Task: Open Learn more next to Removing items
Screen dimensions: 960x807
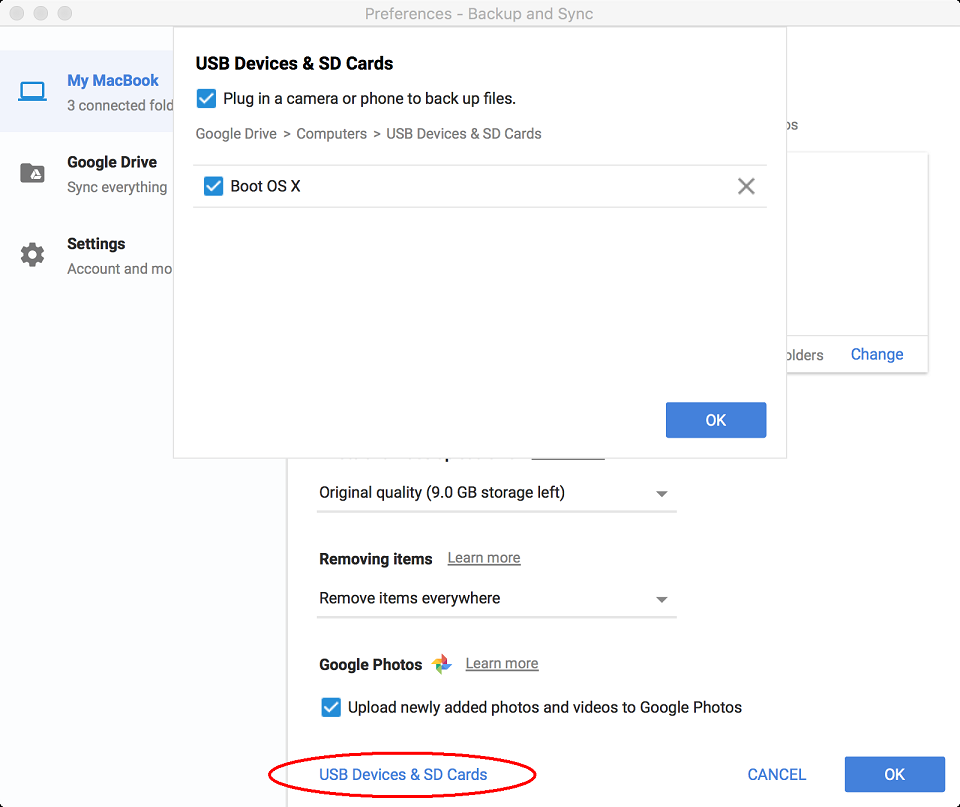Action: 484,558
